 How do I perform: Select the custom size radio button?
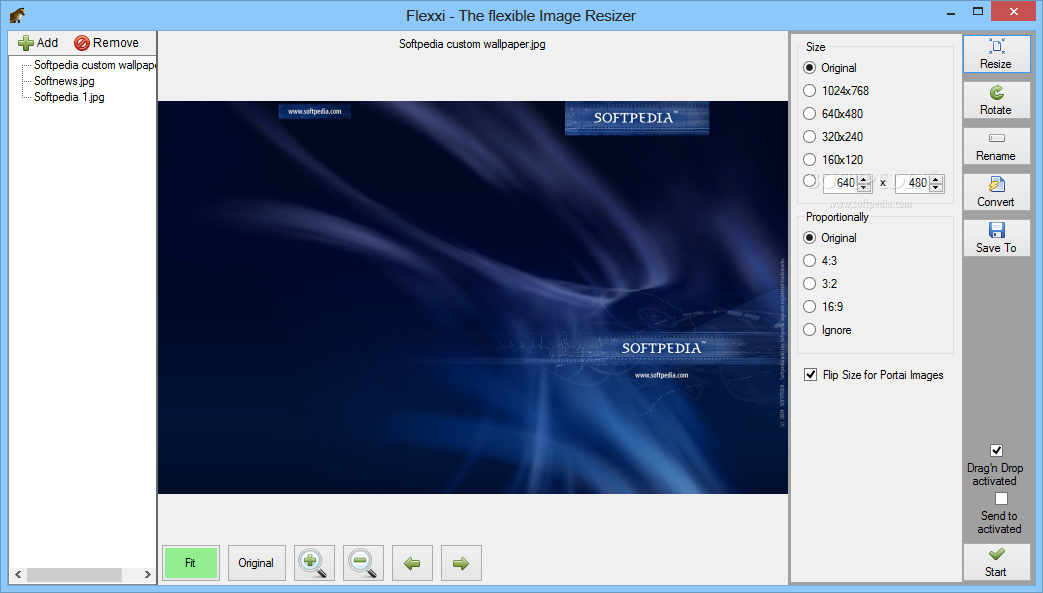pos(810,181)
